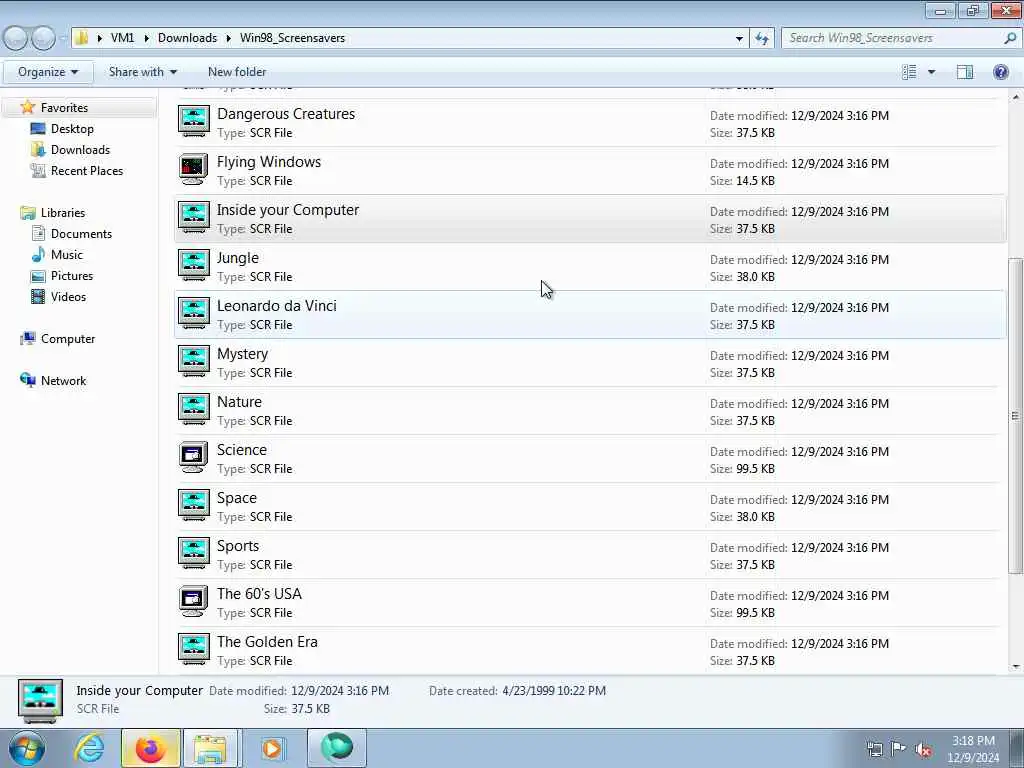This screenshot has height=768, width=1024.
Task: Expand the arrow before Win98_Screensavers breadcrumb
Action: point(229,39)
